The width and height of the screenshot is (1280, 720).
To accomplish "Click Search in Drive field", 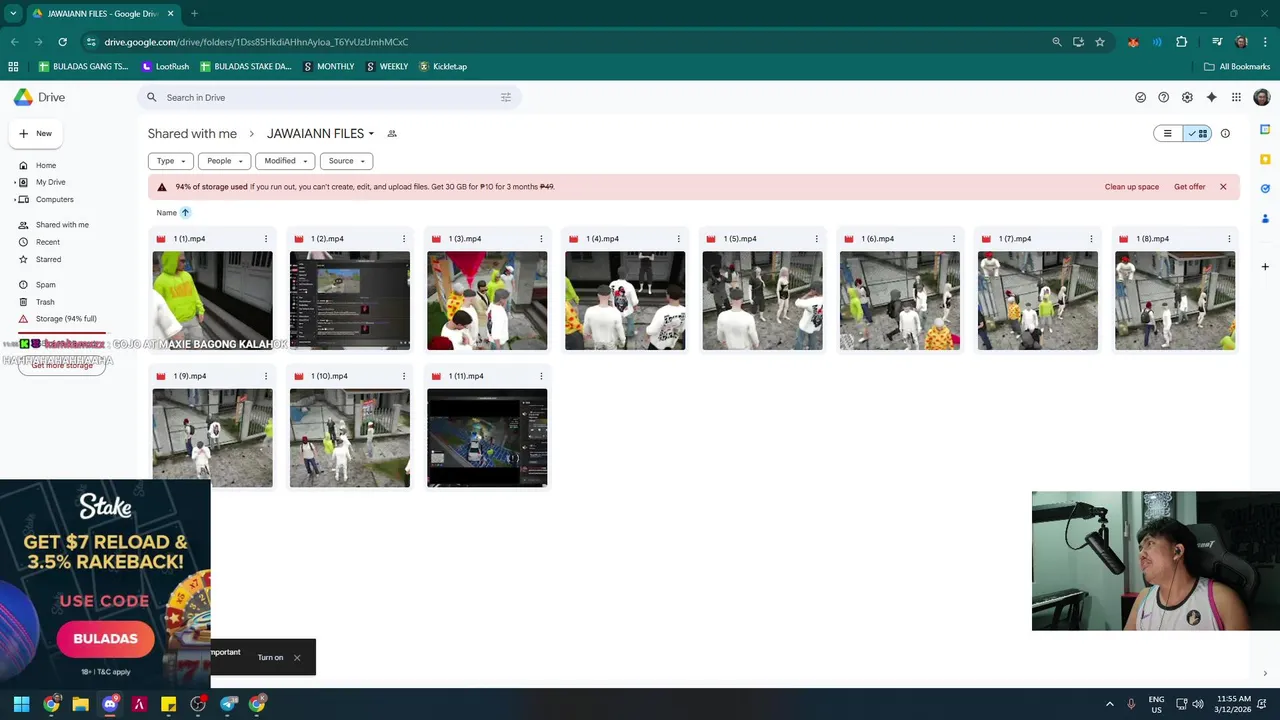I will pyautogui.click(x=329, y=97).
